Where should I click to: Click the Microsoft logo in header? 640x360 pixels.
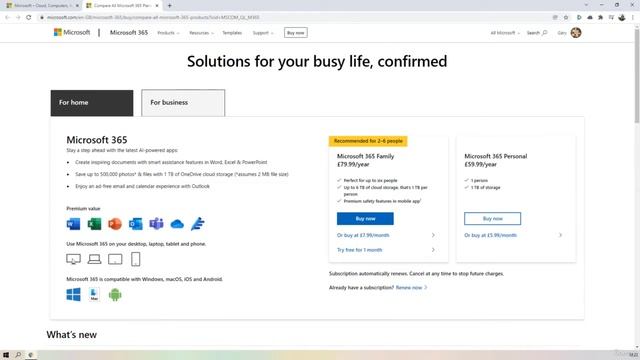coord(72,32)
